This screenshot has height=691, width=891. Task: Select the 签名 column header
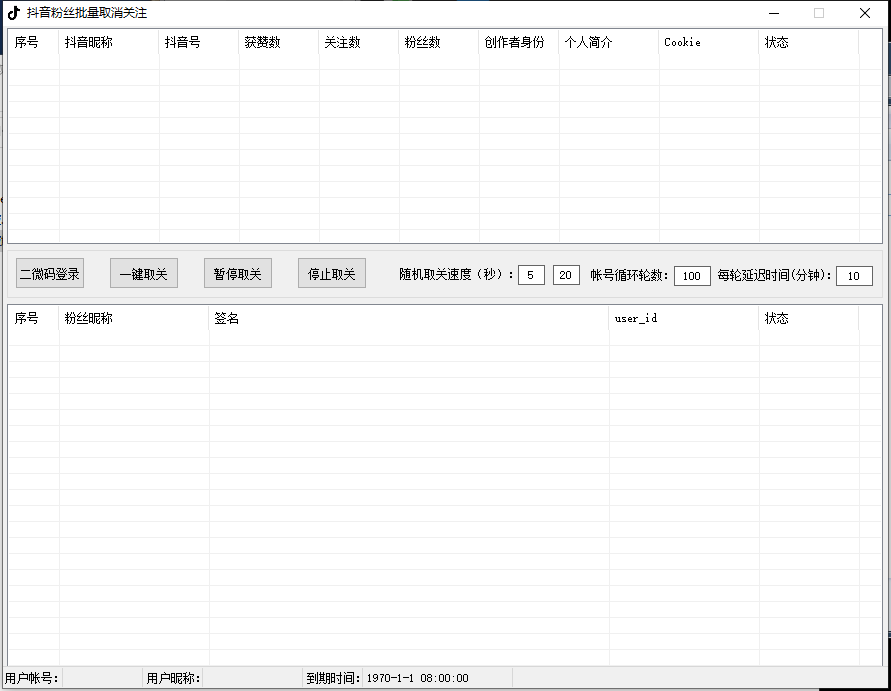tap(409, 318)
